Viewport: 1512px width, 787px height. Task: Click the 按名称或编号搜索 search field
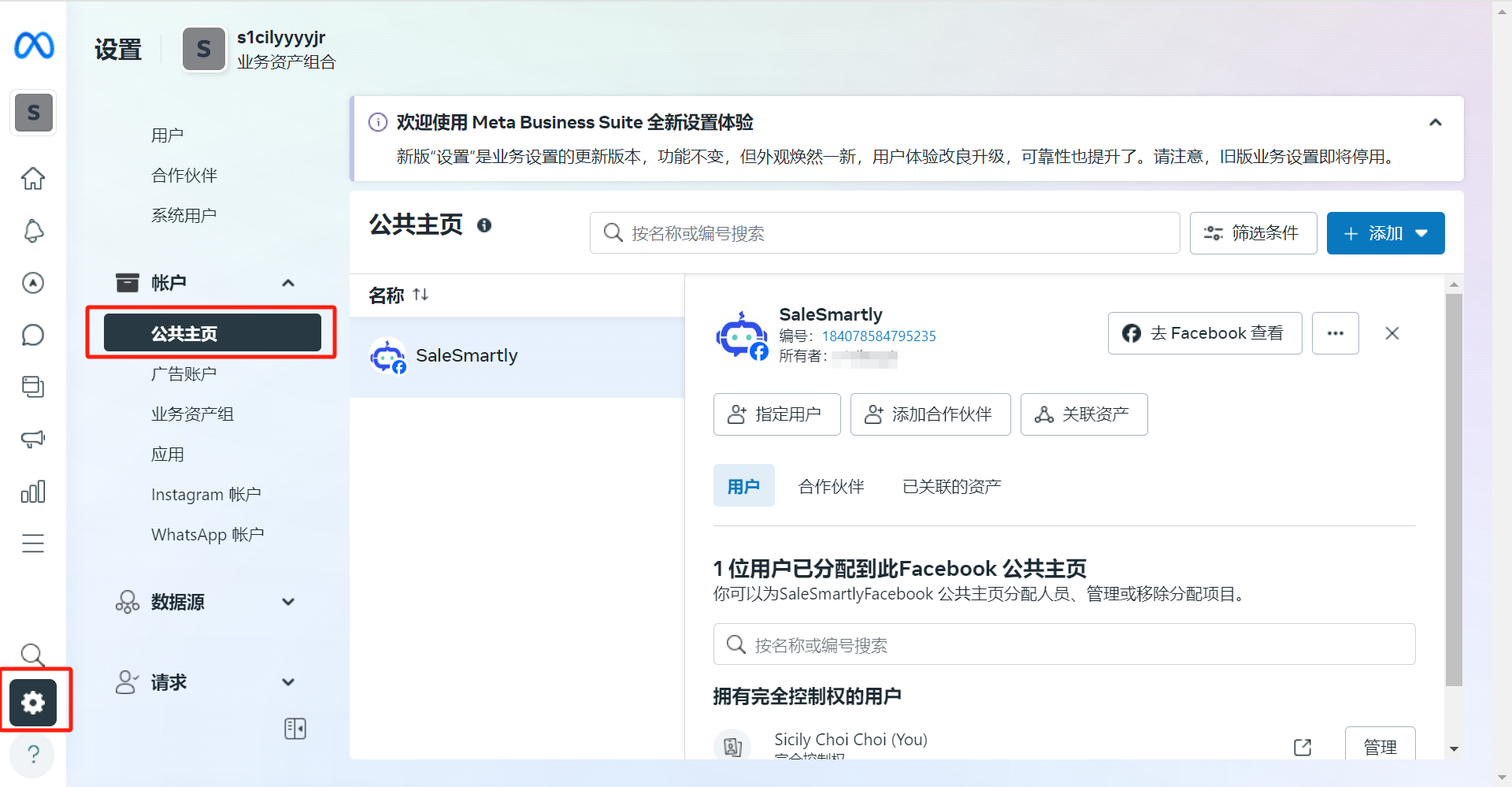coord(884,232)
